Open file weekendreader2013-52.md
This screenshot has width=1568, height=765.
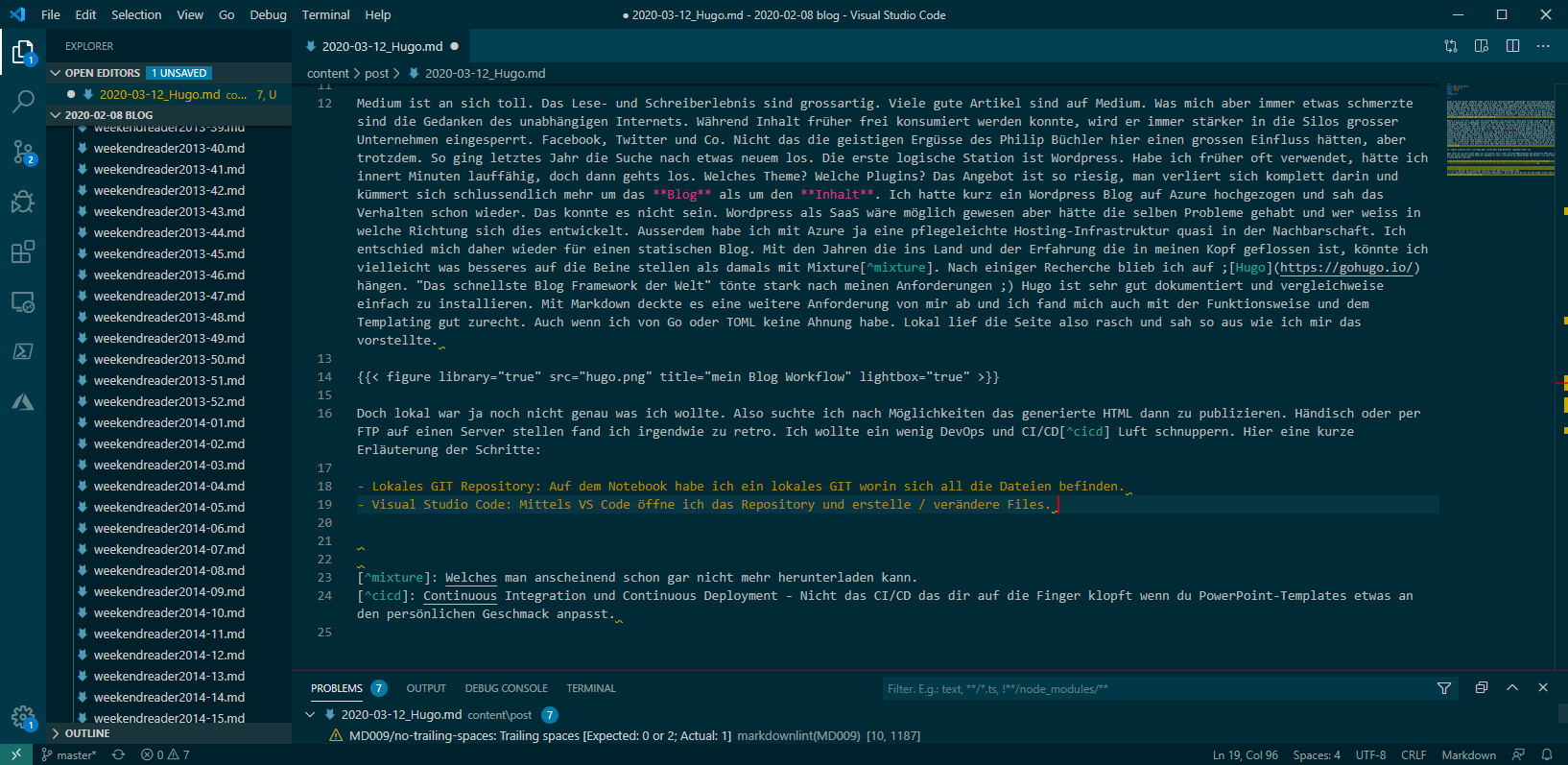(169, 401)
